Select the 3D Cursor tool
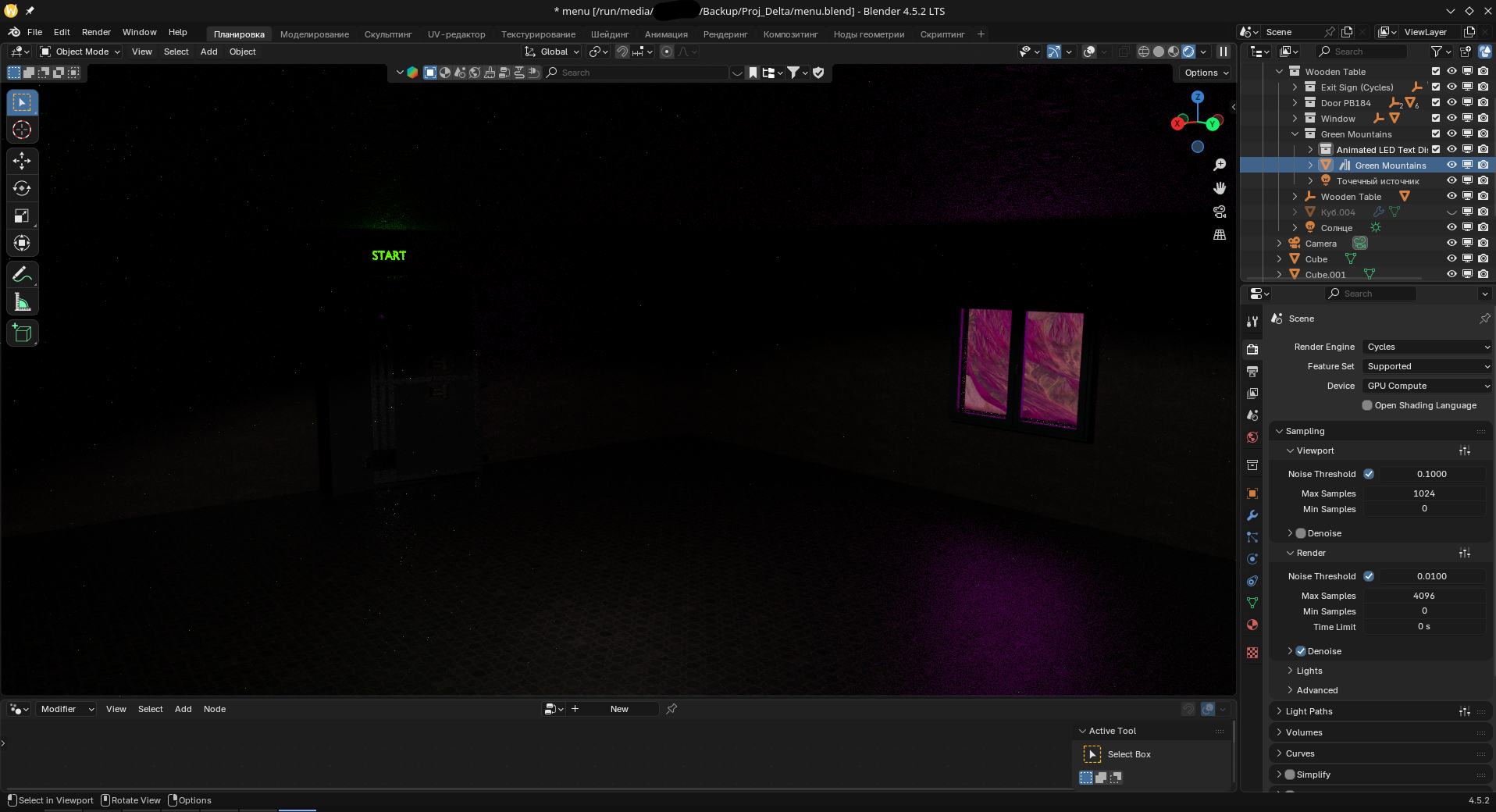 coord(22,130)
